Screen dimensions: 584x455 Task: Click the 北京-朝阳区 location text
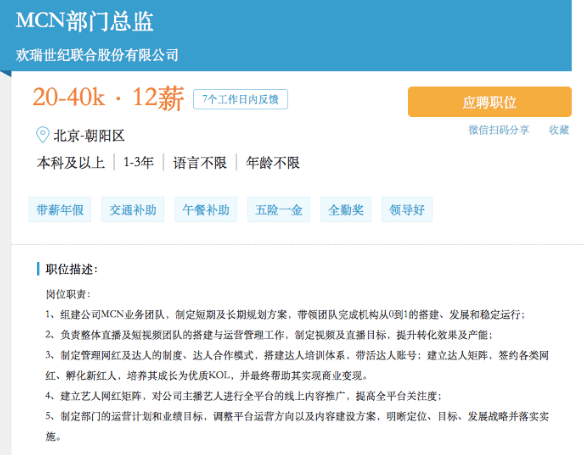coord(89,136)
